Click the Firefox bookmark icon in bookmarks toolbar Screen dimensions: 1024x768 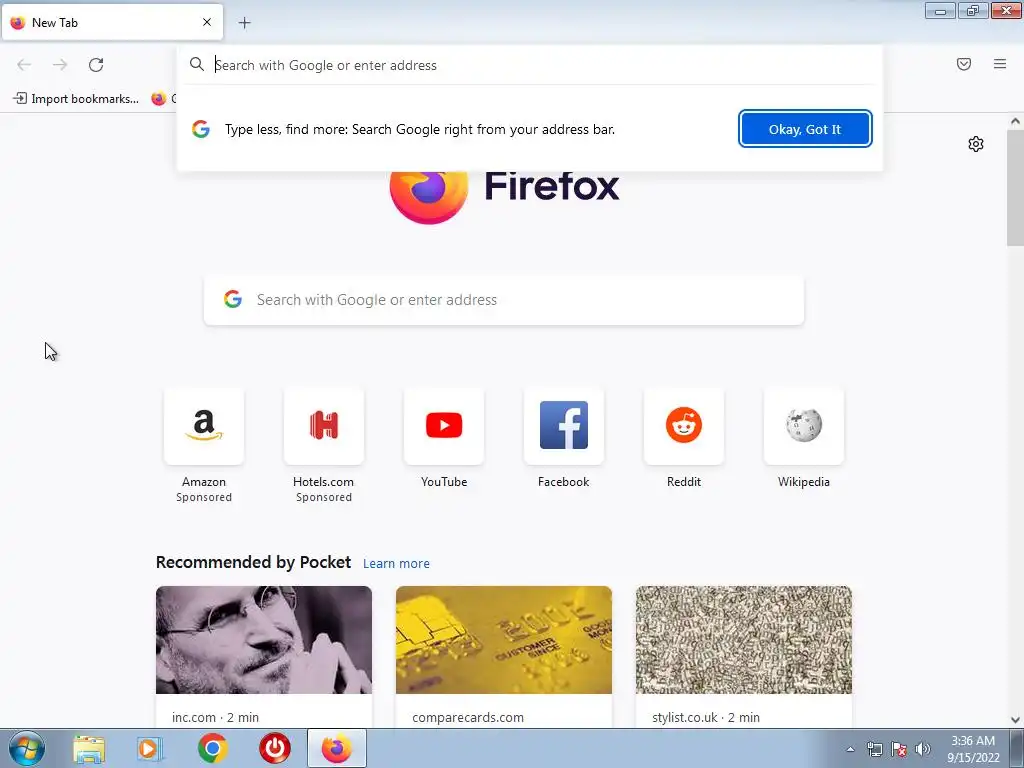[x=159, y=99]
